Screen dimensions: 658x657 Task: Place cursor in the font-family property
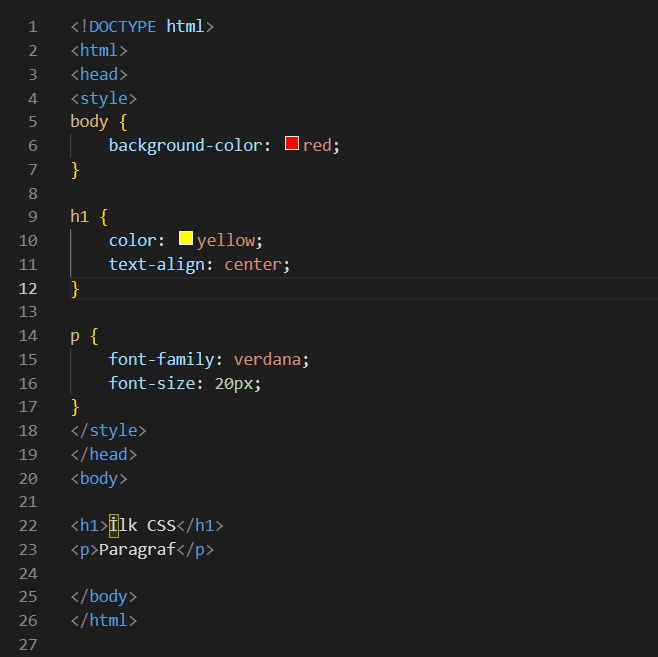[x=166, y=359]
